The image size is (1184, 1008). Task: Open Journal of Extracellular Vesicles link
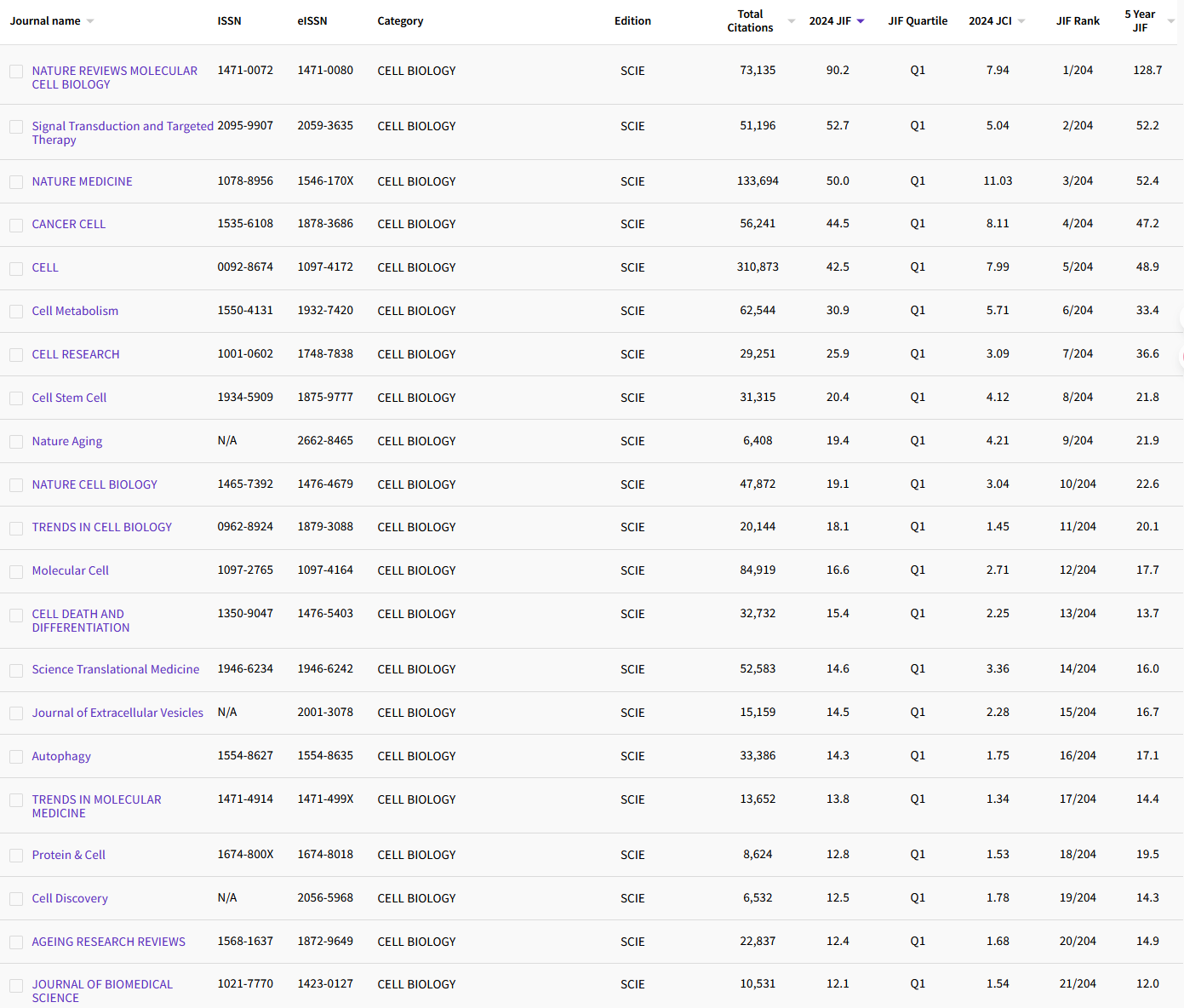[x=117, y=713]
